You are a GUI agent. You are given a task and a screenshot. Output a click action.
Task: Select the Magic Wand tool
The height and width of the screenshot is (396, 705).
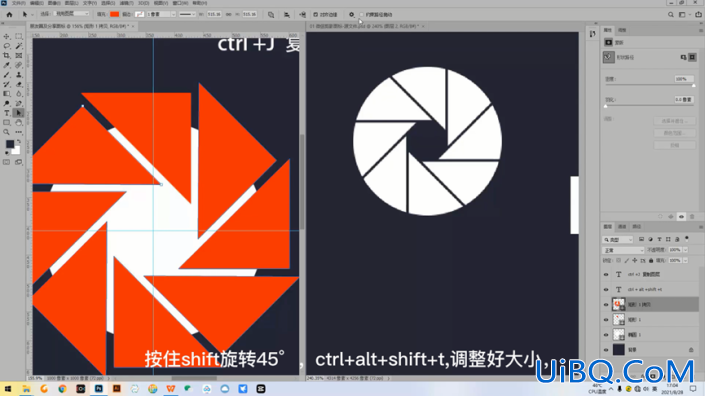coord(18,46)
